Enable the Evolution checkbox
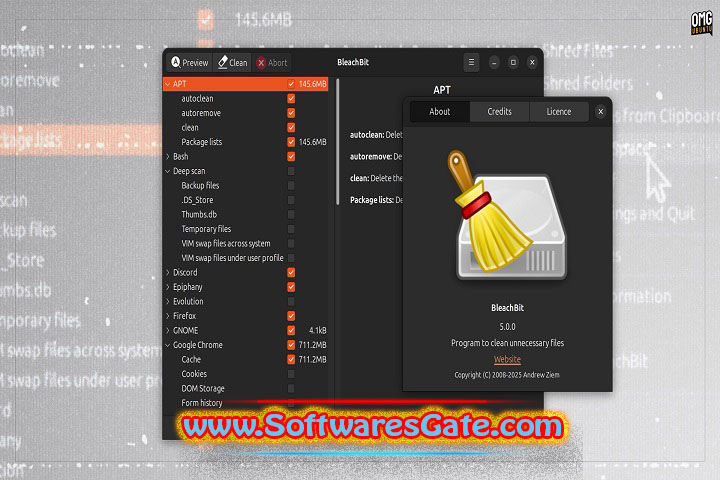 pyautogui.click(x=291, y=301)
